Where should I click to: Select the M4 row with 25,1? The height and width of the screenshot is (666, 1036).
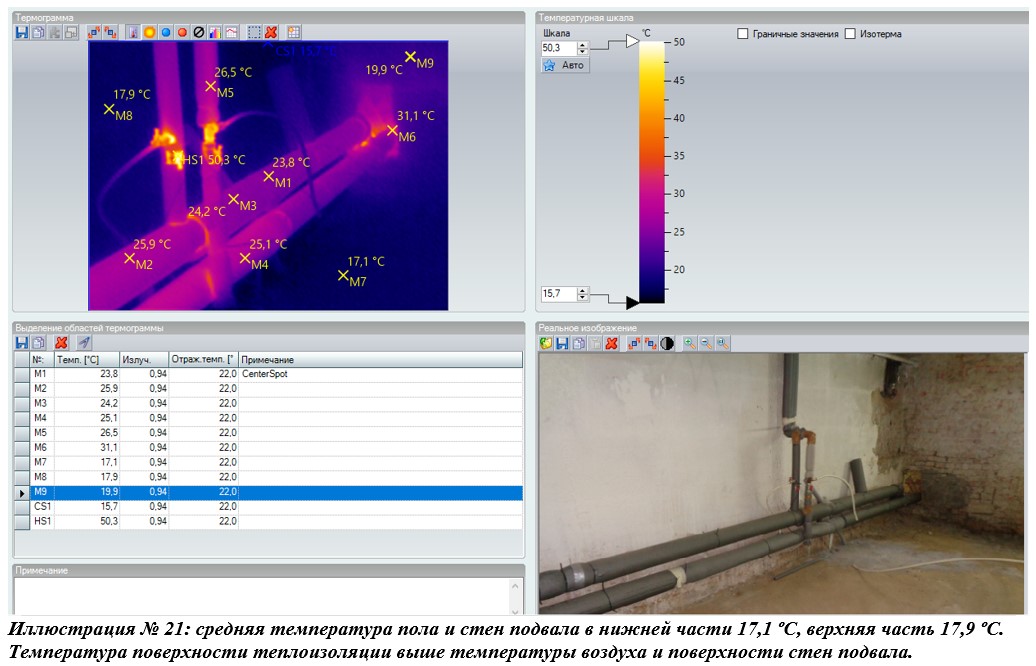pyautogui.click(x=268, y=418)
